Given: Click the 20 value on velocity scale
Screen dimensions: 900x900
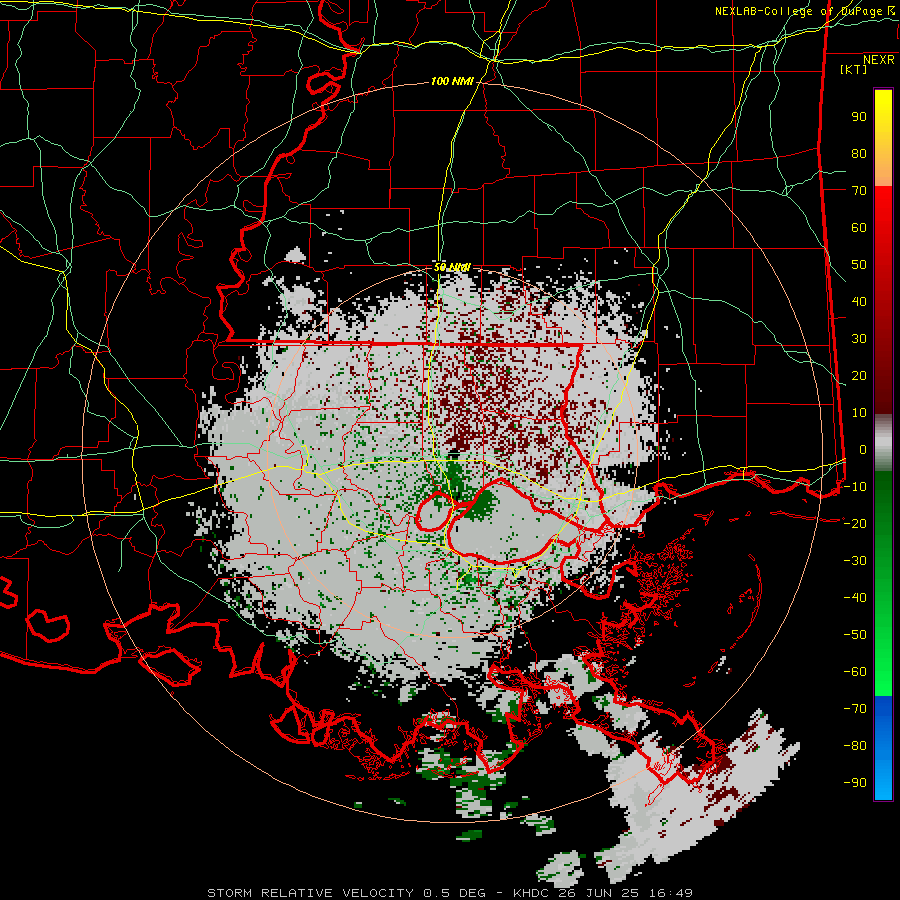Looking at the screenshot, I should 859,375.
